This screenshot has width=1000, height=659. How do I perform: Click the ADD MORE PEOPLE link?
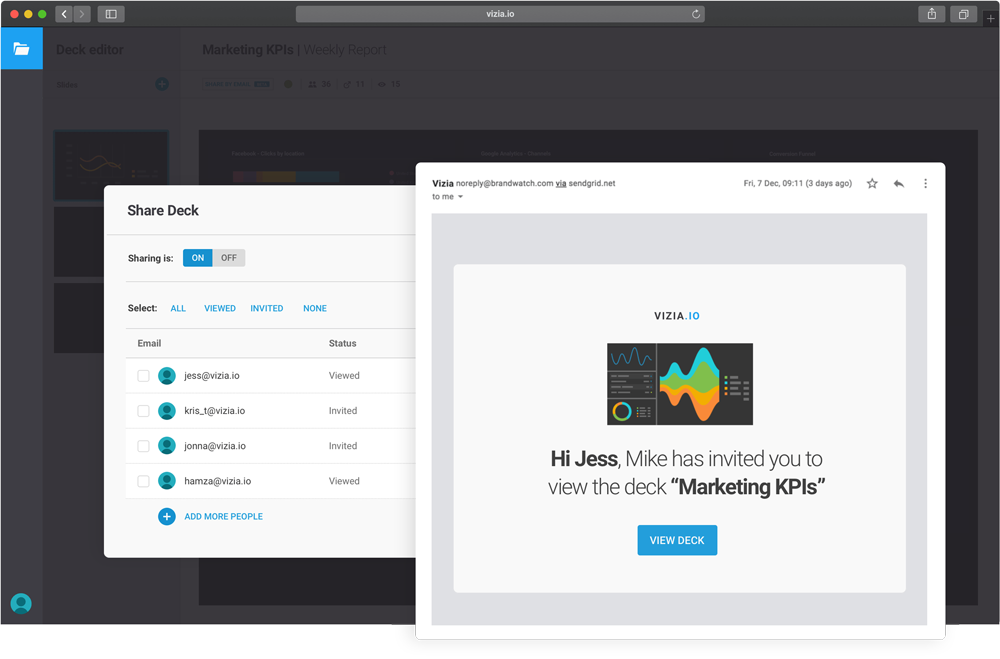point(223,517)
